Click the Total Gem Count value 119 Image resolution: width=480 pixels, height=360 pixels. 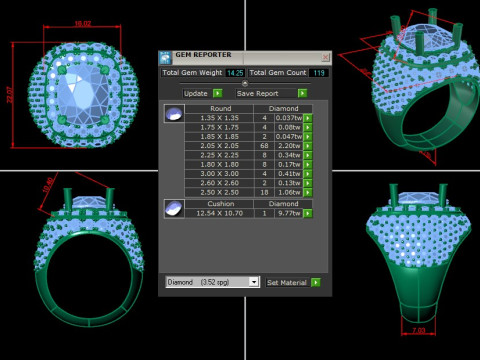(x=319, y=73)
